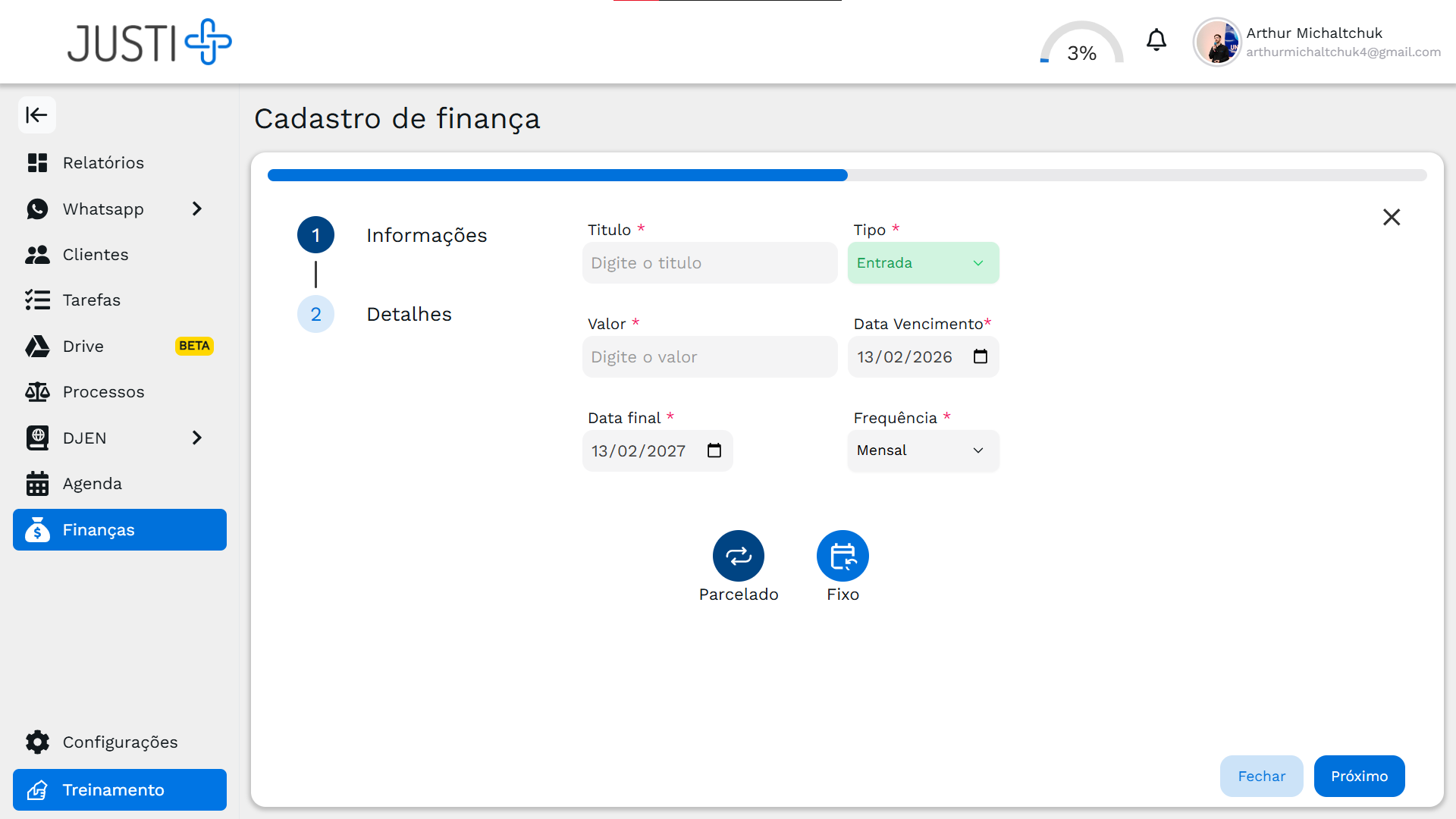Viewport: 1456px width, 819px height.
Task: Click the Próximo button
Action: (x=1359, y=777)
